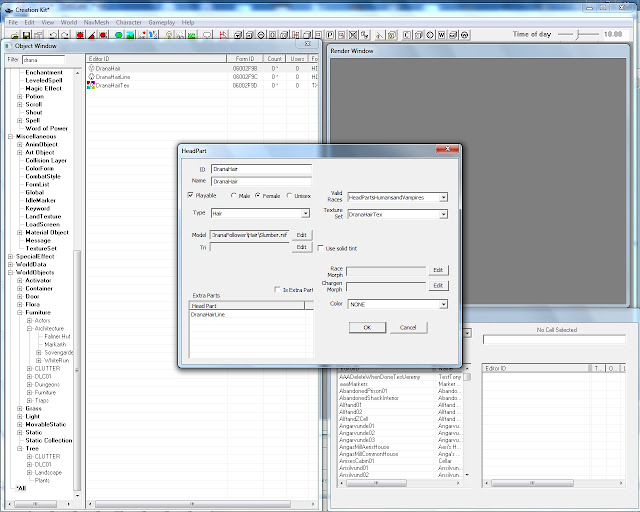This screenshot has height=512, width=640.
Task: Click the preferences icon right of Save
Action: pyautogui.click(x=38, y=35)
